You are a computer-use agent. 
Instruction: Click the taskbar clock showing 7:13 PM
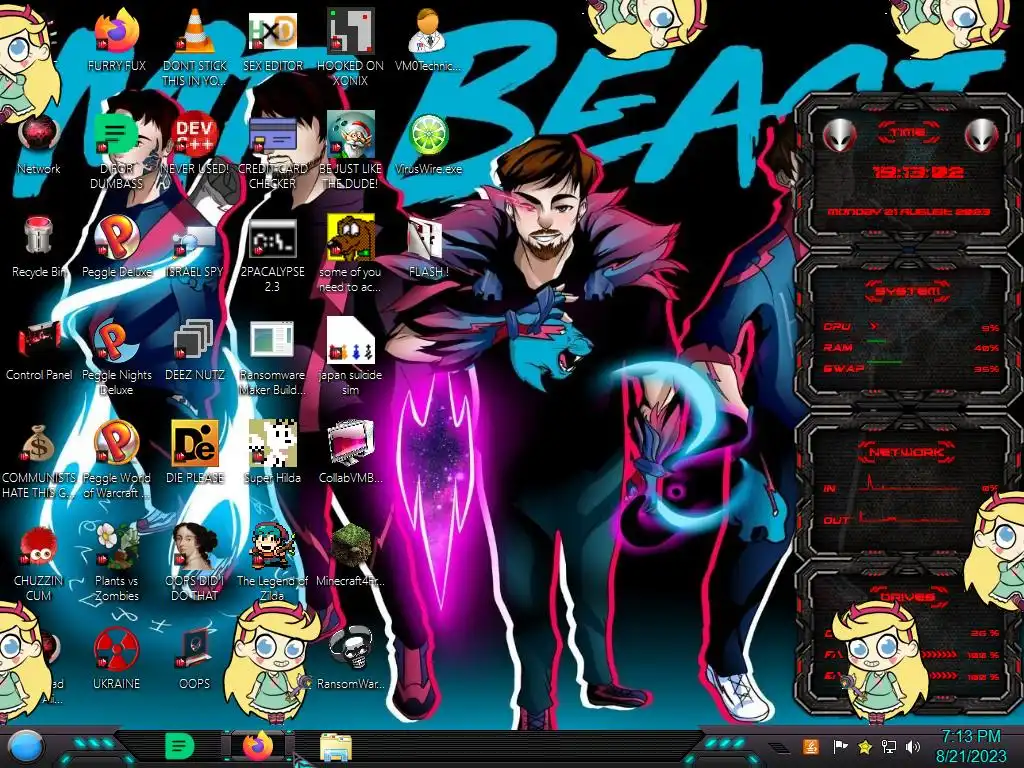coord(970,746)
